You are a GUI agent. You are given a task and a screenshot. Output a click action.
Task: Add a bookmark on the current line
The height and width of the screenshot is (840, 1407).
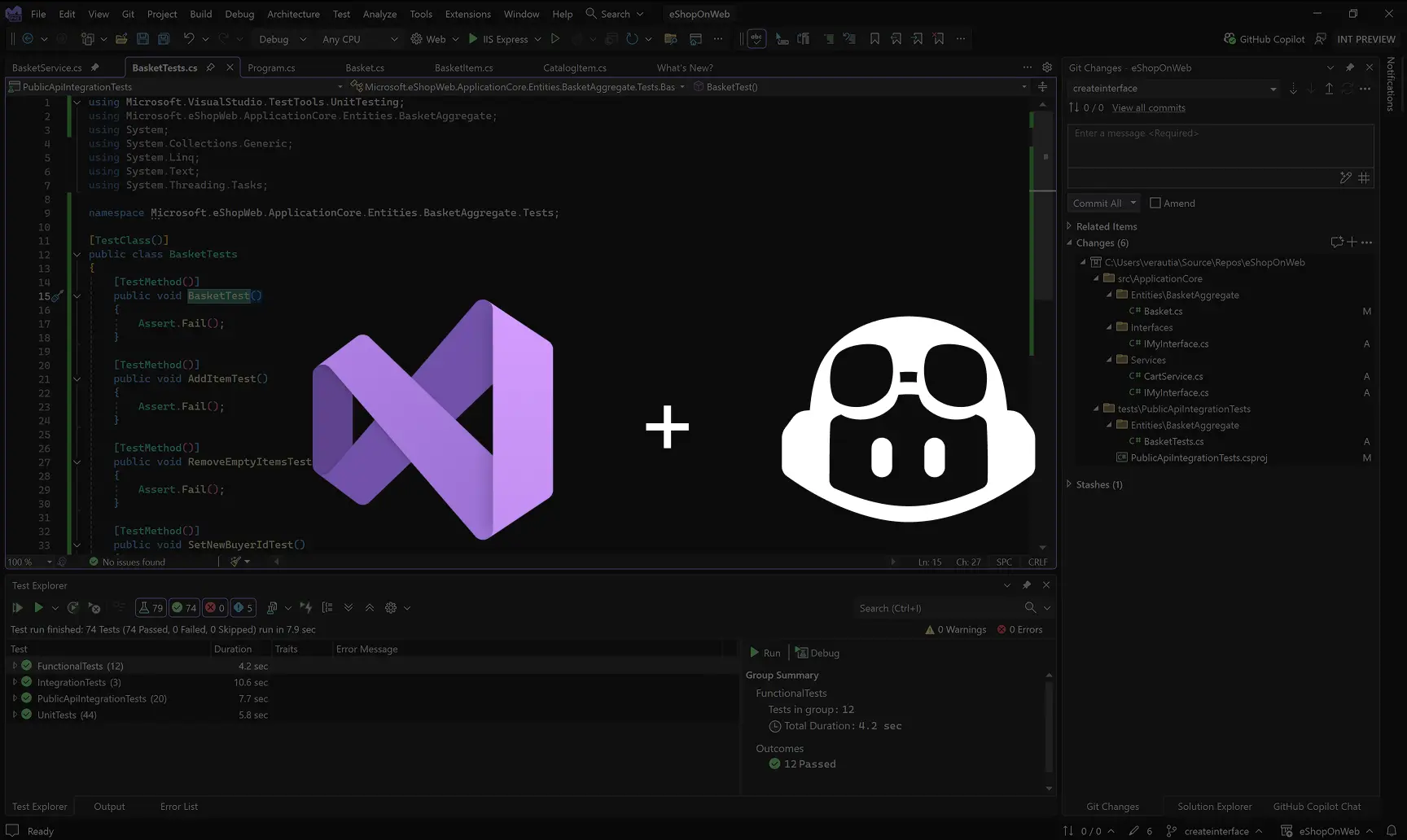[x=874, y=38]
